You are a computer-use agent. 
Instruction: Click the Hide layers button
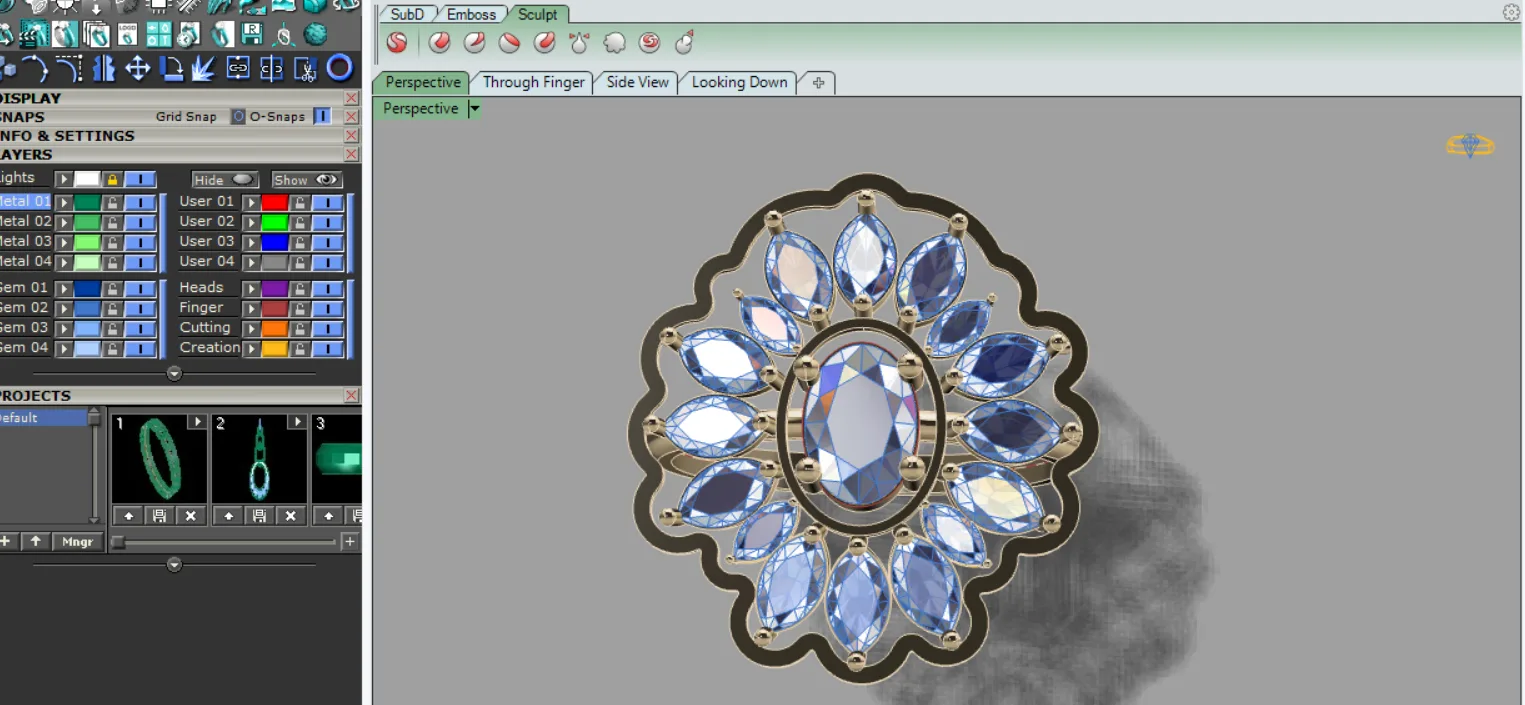pyautogui.click(x=225, y=180)
